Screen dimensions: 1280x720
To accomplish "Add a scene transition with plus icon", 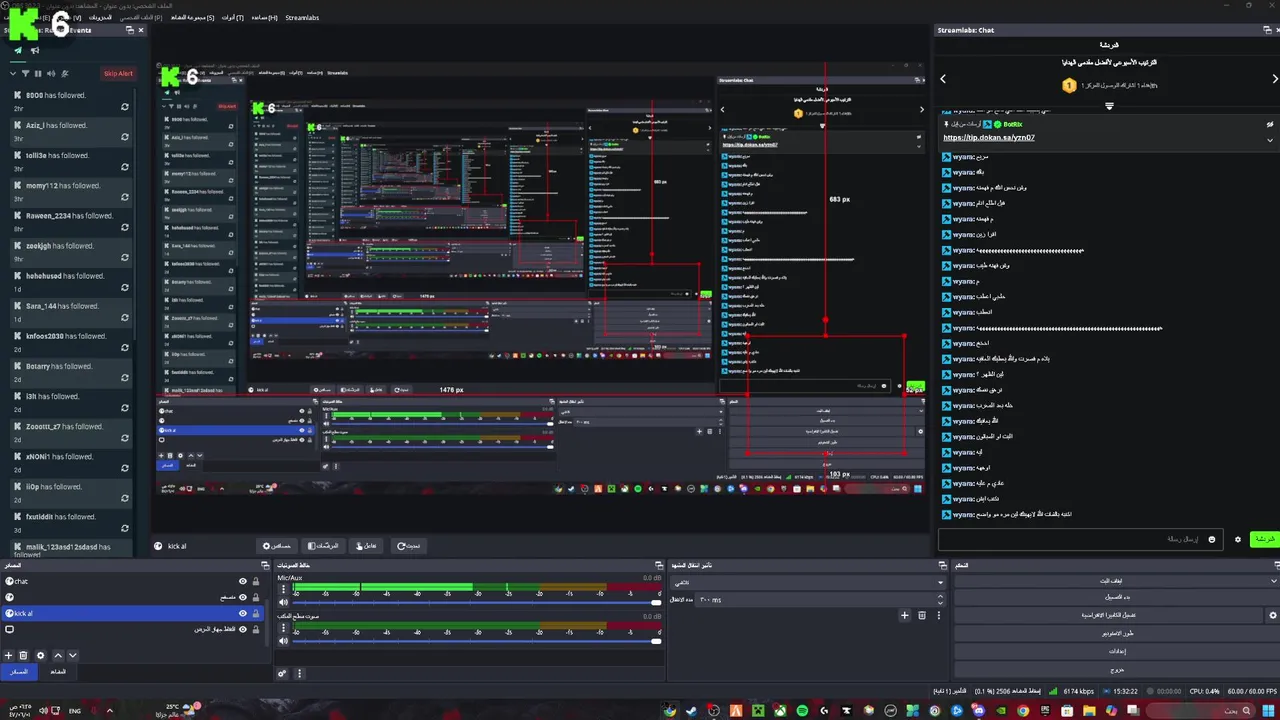I will click(x=905, y=615).
